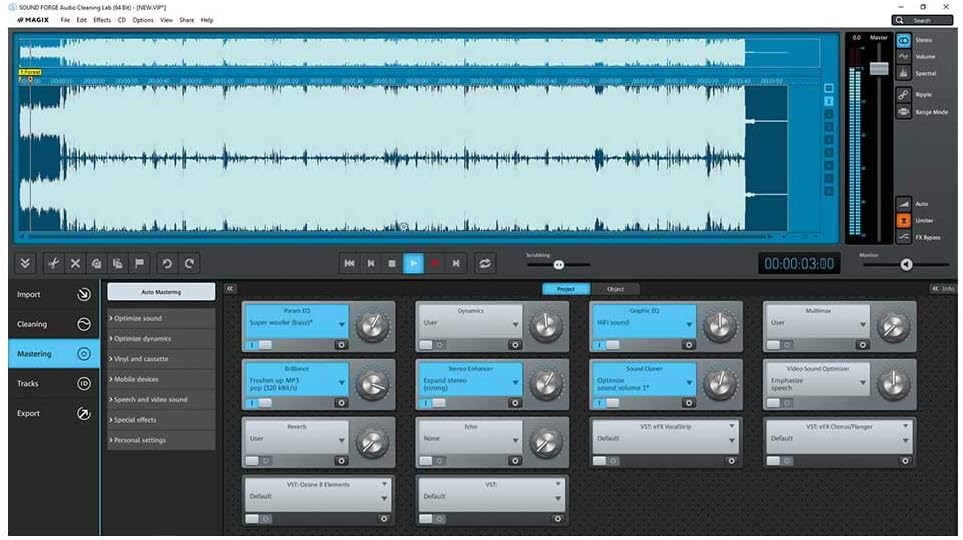The height and width of the screenshot is (540, 963).
Task: Open the Dynamics preset dropdown
Action: tap(517, 325)
